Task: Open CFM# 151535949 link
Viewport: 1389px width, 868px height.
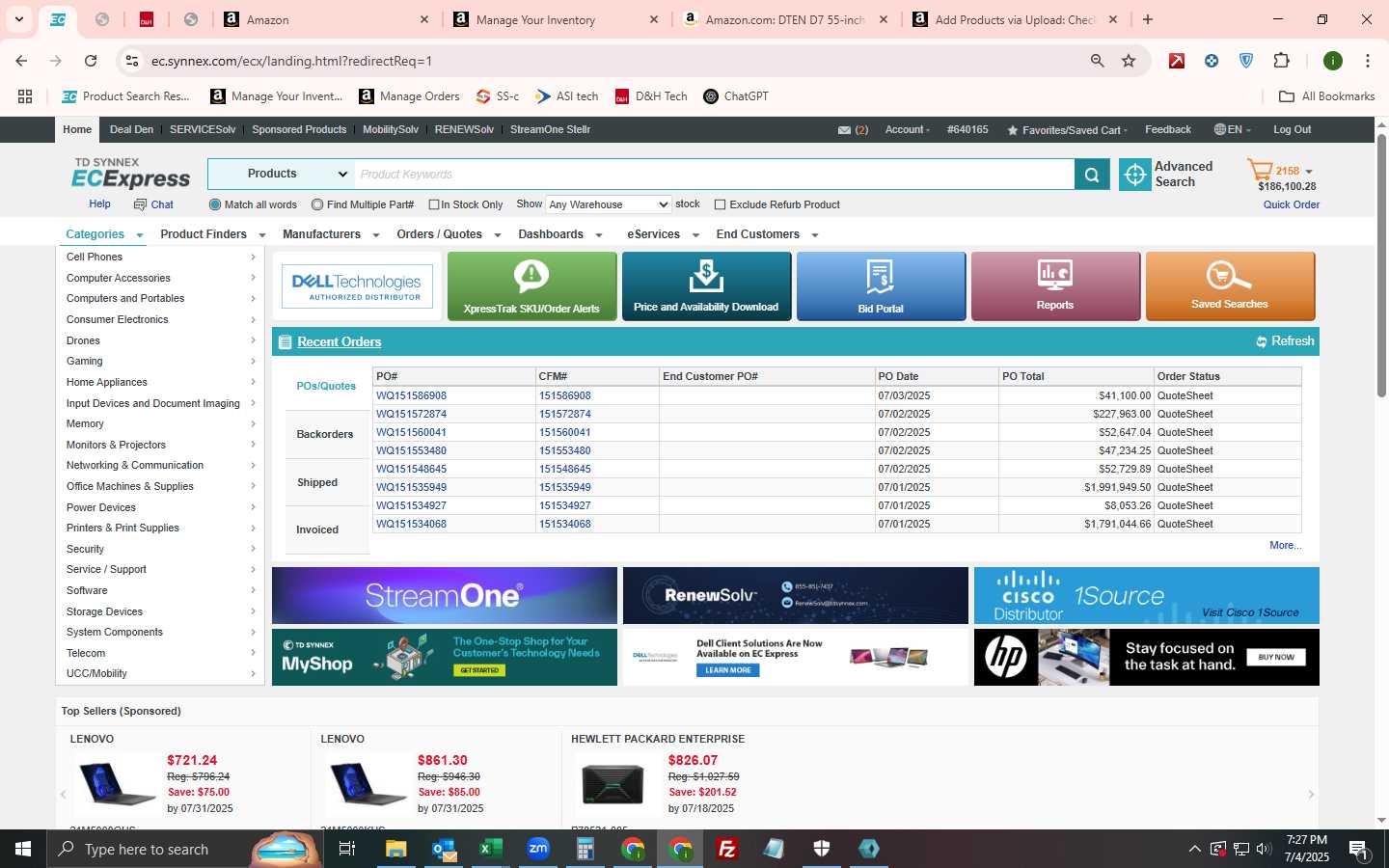Action: click(x=565, y=487)
